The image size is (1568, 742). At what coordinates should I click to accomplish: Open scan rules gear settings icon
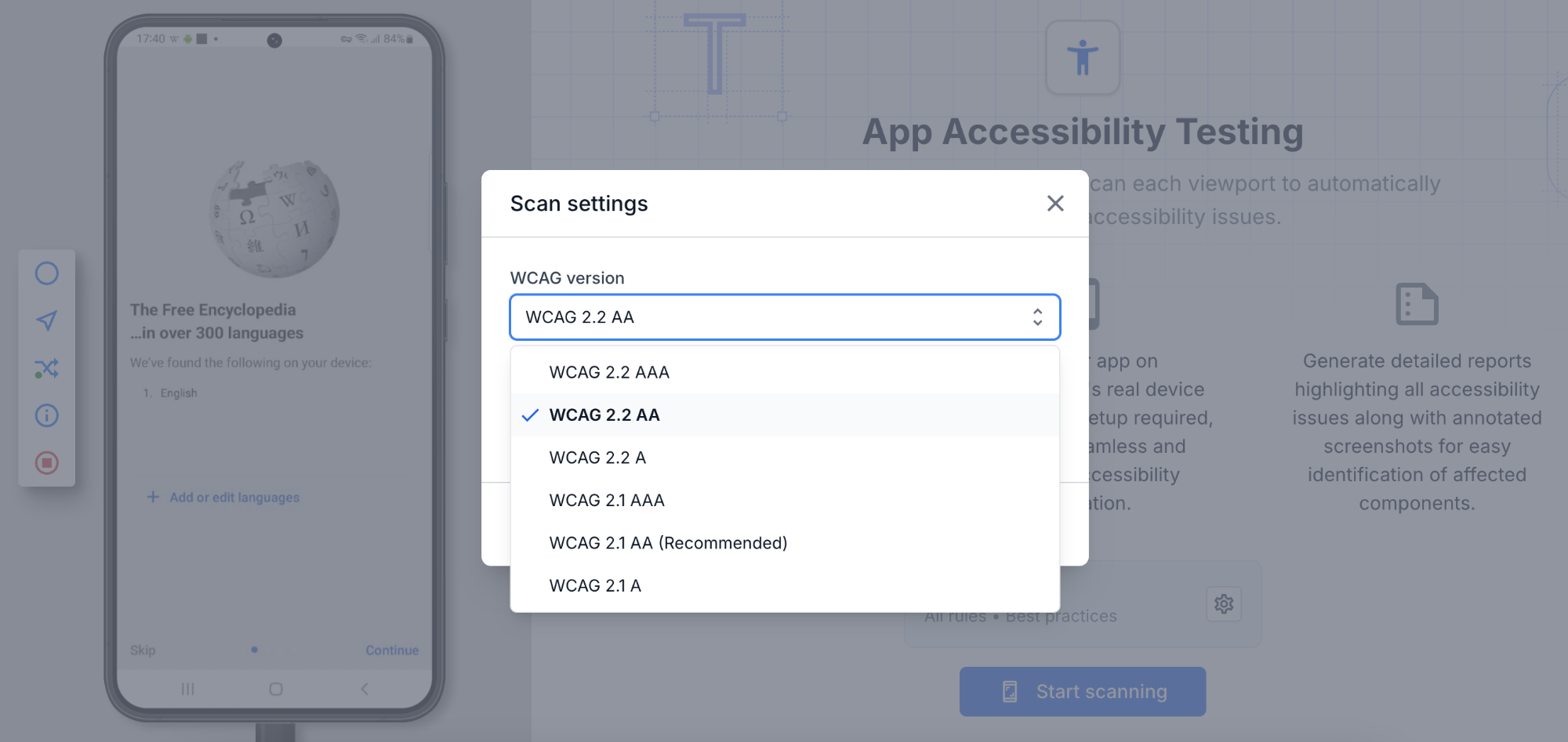[x=1223, y=604]
